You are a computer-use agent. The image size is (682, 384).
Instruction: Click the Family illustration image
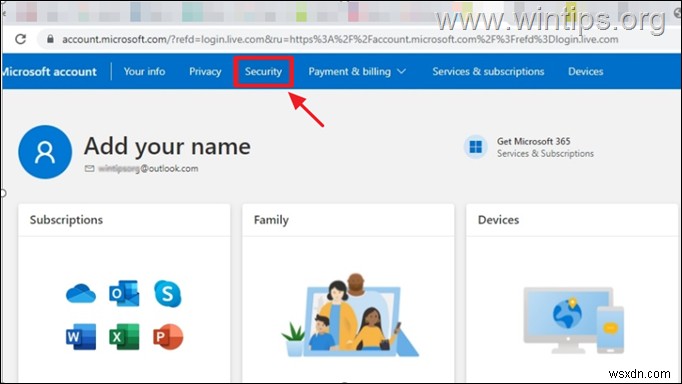coord(350,315)
